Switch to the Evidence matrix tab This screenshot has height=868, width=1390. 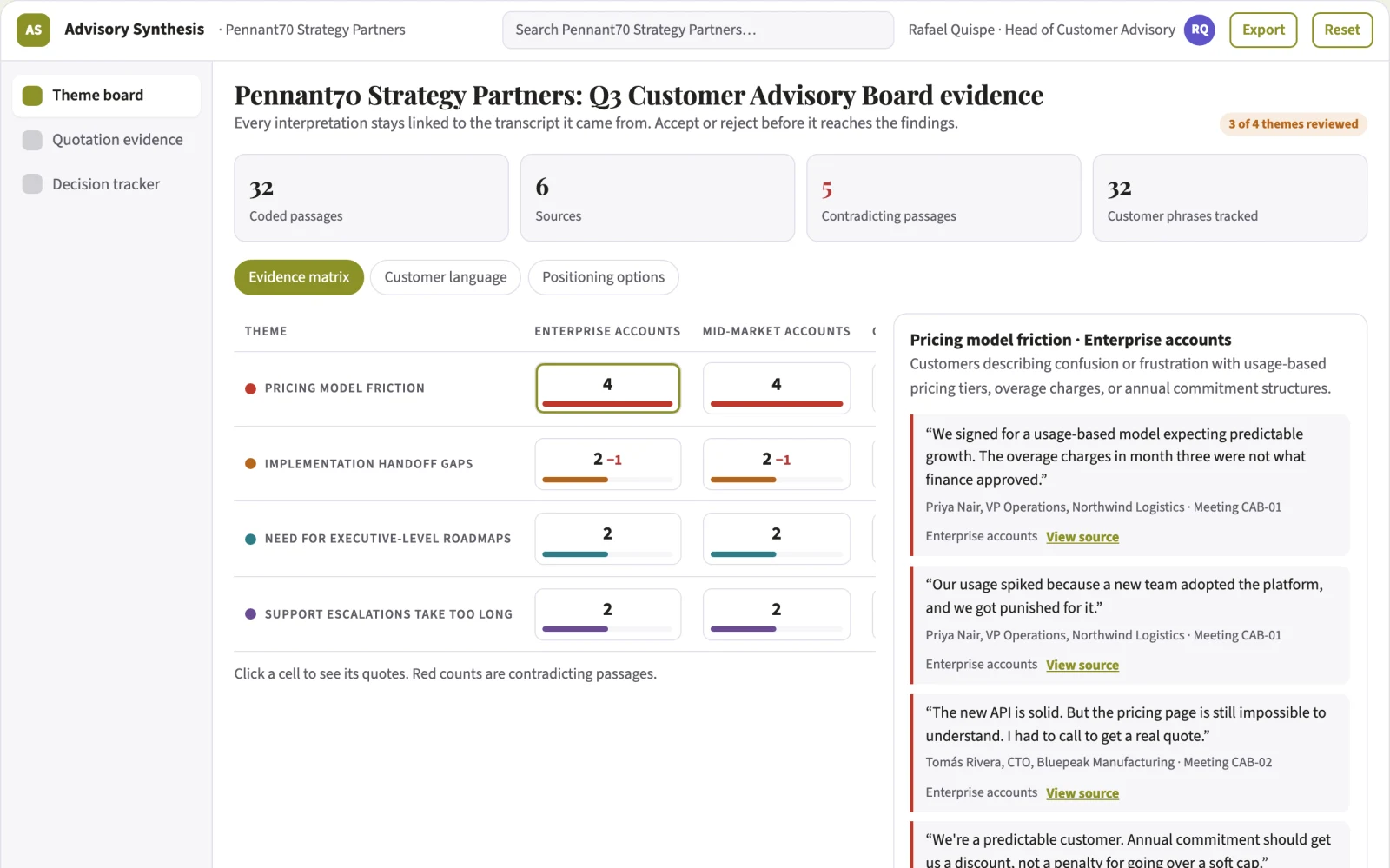(x=299, y=277)
